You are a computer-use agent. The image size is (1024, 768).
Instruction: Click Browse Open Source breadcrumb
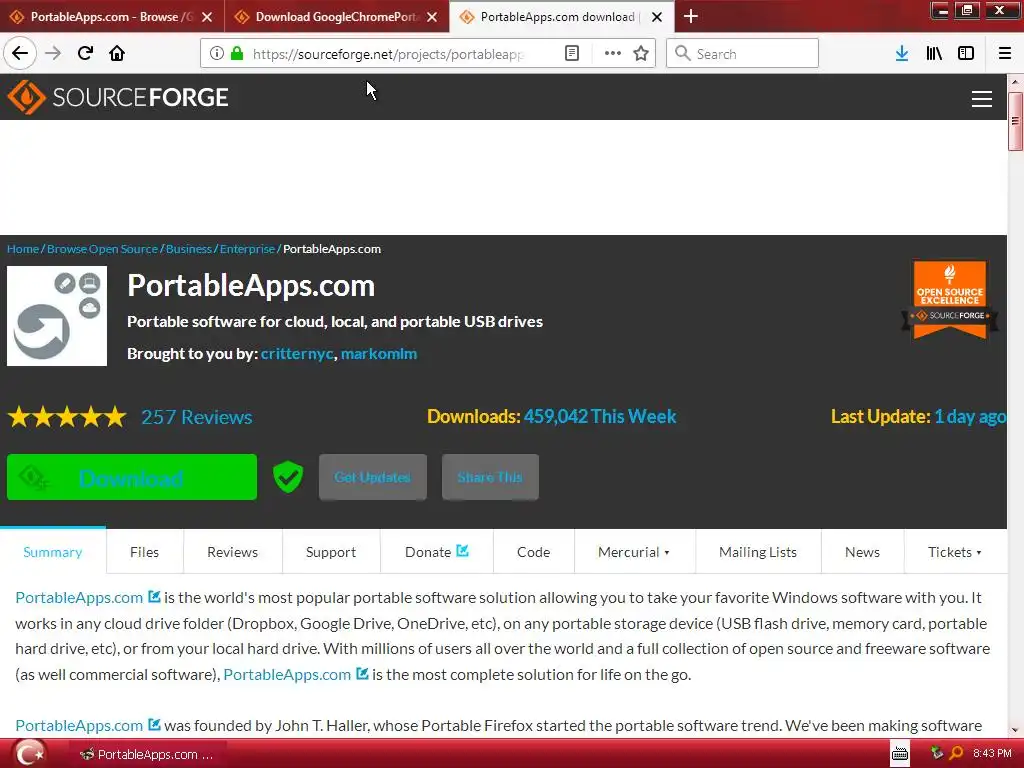coord(103,249)
